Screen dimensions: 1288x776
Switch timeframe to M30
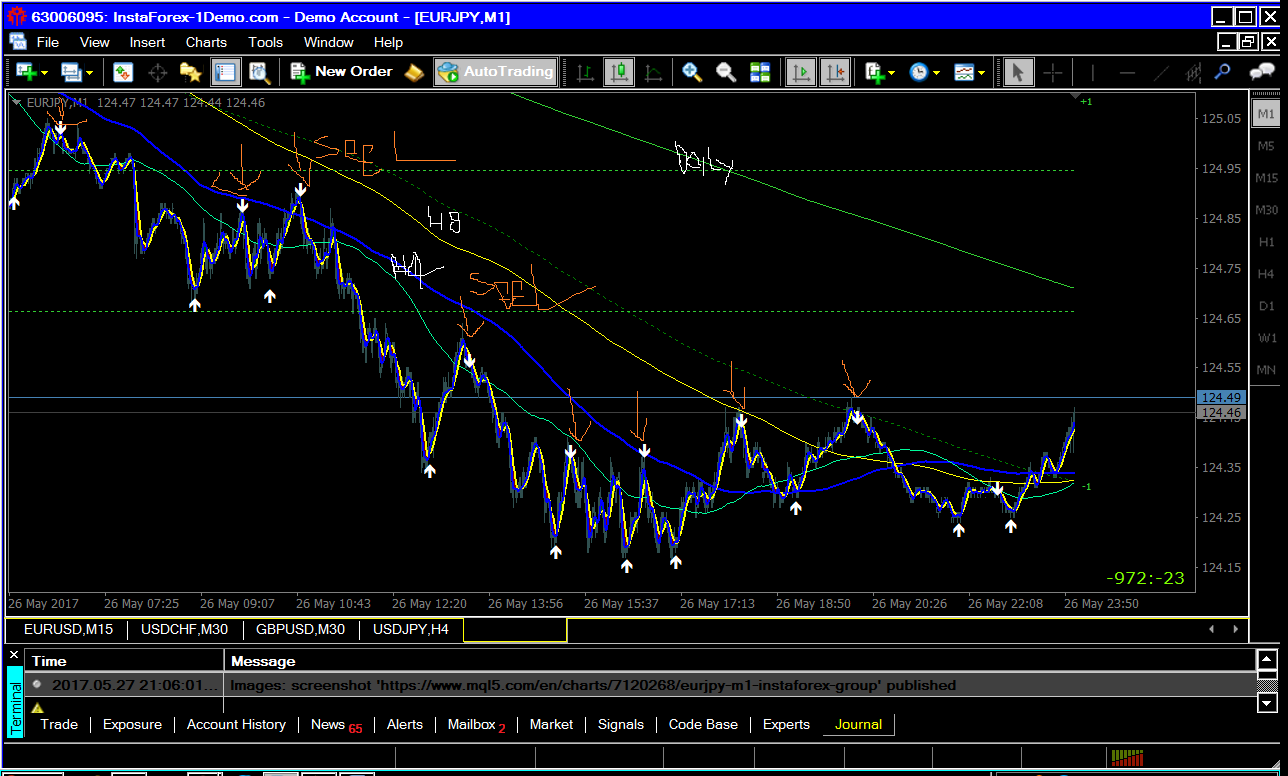click(x=1266, y=209)
